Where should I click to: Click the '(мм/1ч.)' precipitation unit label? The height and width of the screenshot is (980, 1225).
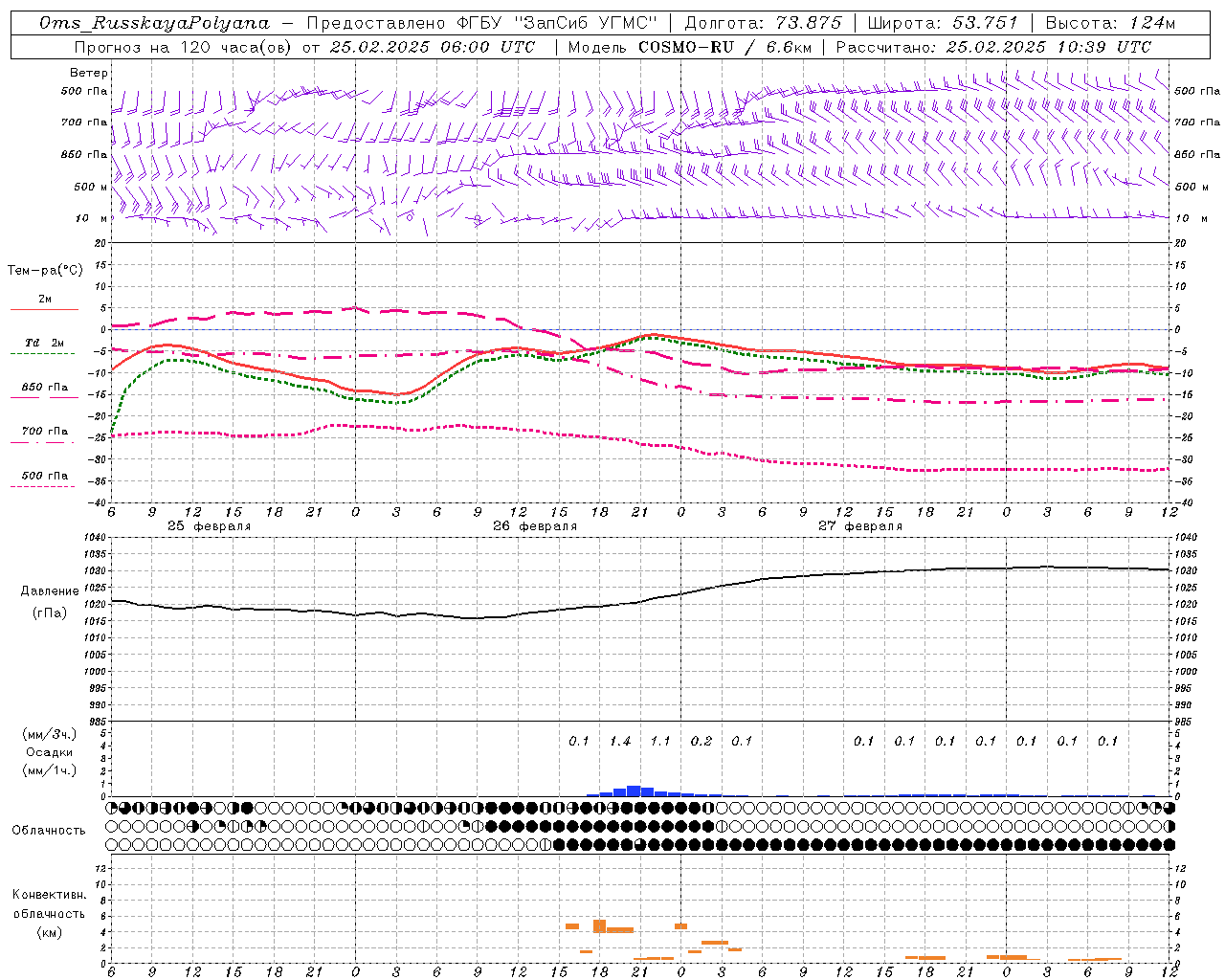pyautogui.click(x=49, y=770)
